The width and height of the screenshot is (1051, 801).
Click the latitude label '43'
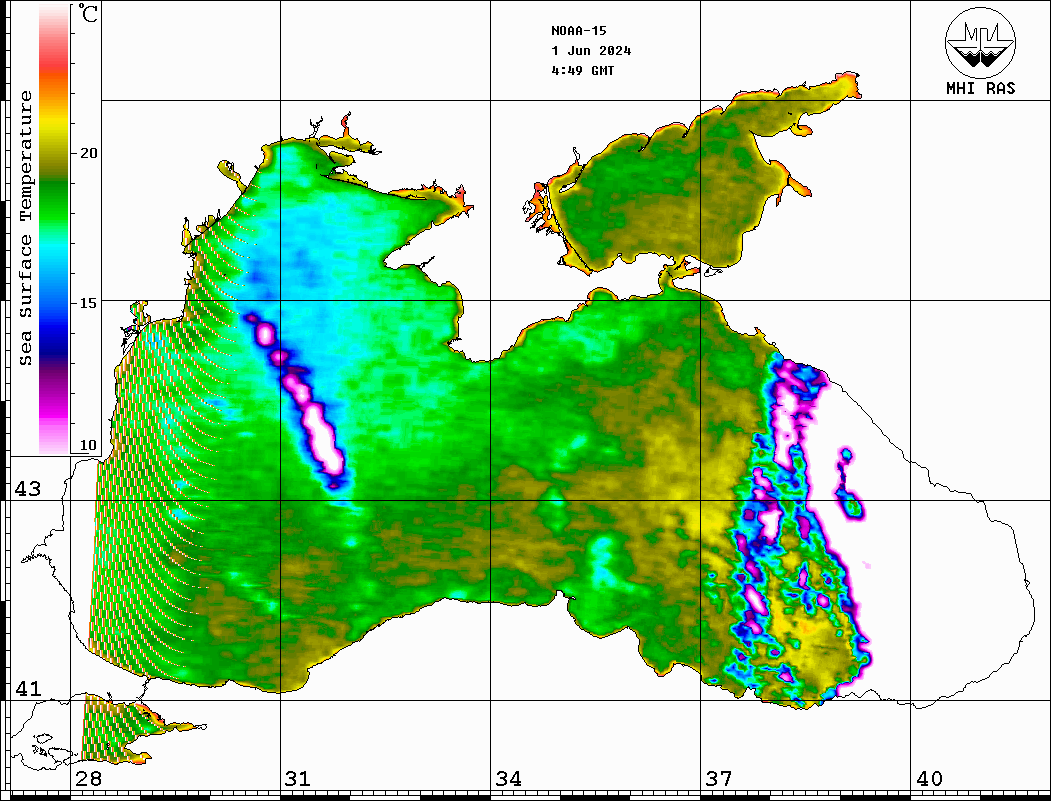click(x=27, y=489)
